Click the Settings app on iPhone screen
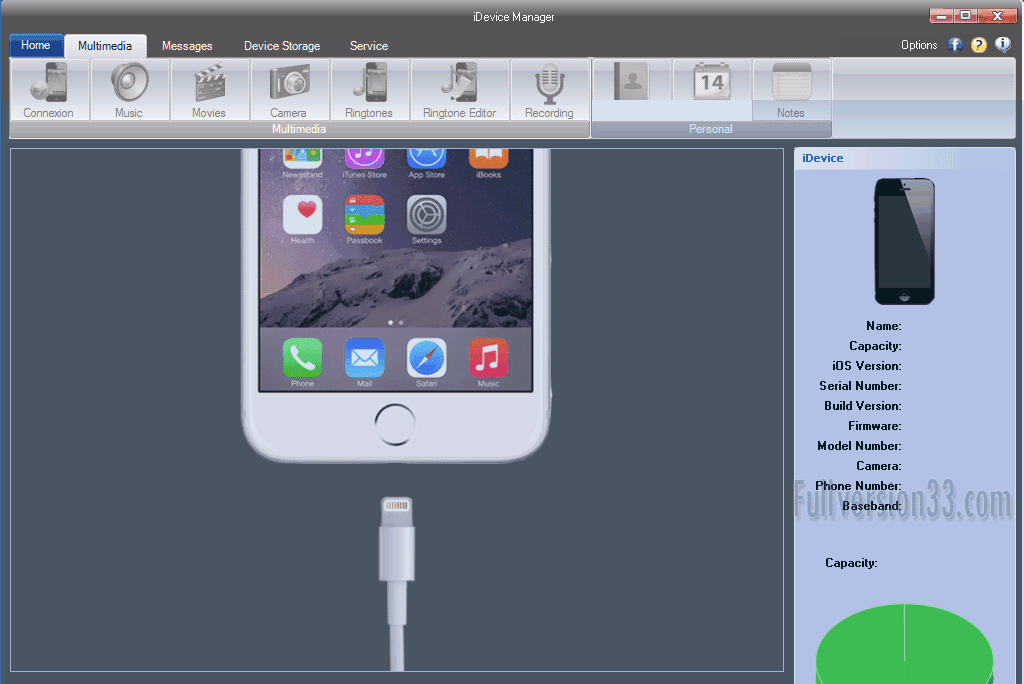 tap(426, 215)
